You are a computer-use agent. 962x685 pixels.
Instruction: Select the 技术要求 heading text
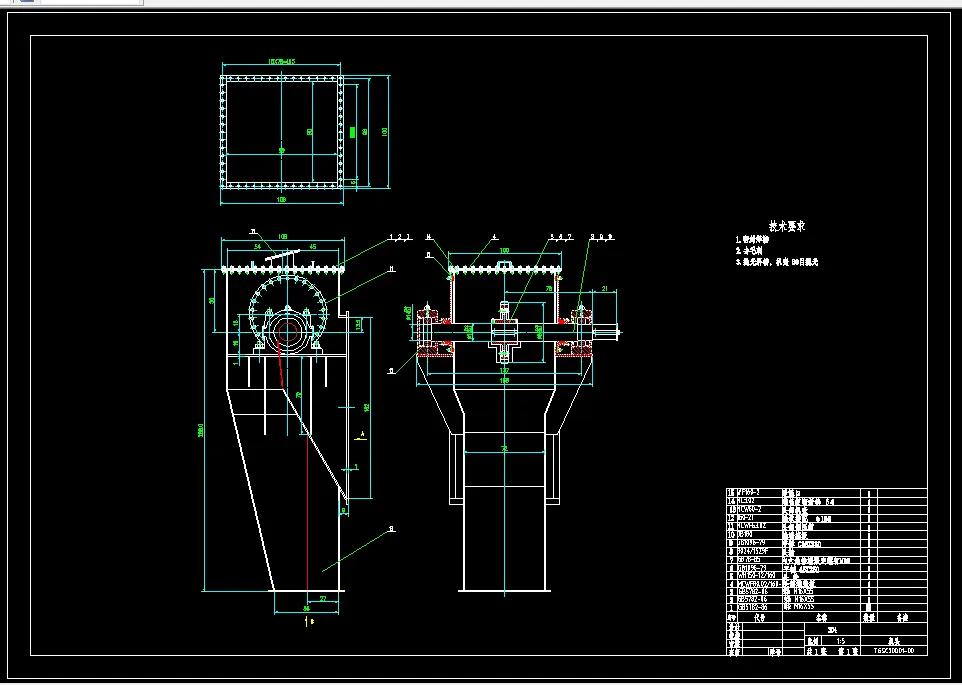tap(787, 226)
